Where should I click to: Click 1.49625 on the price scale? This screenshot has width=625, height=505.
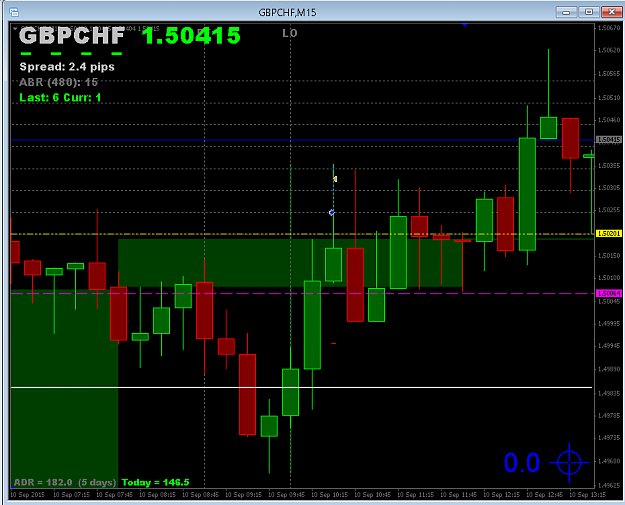click(x=609, y=486)
